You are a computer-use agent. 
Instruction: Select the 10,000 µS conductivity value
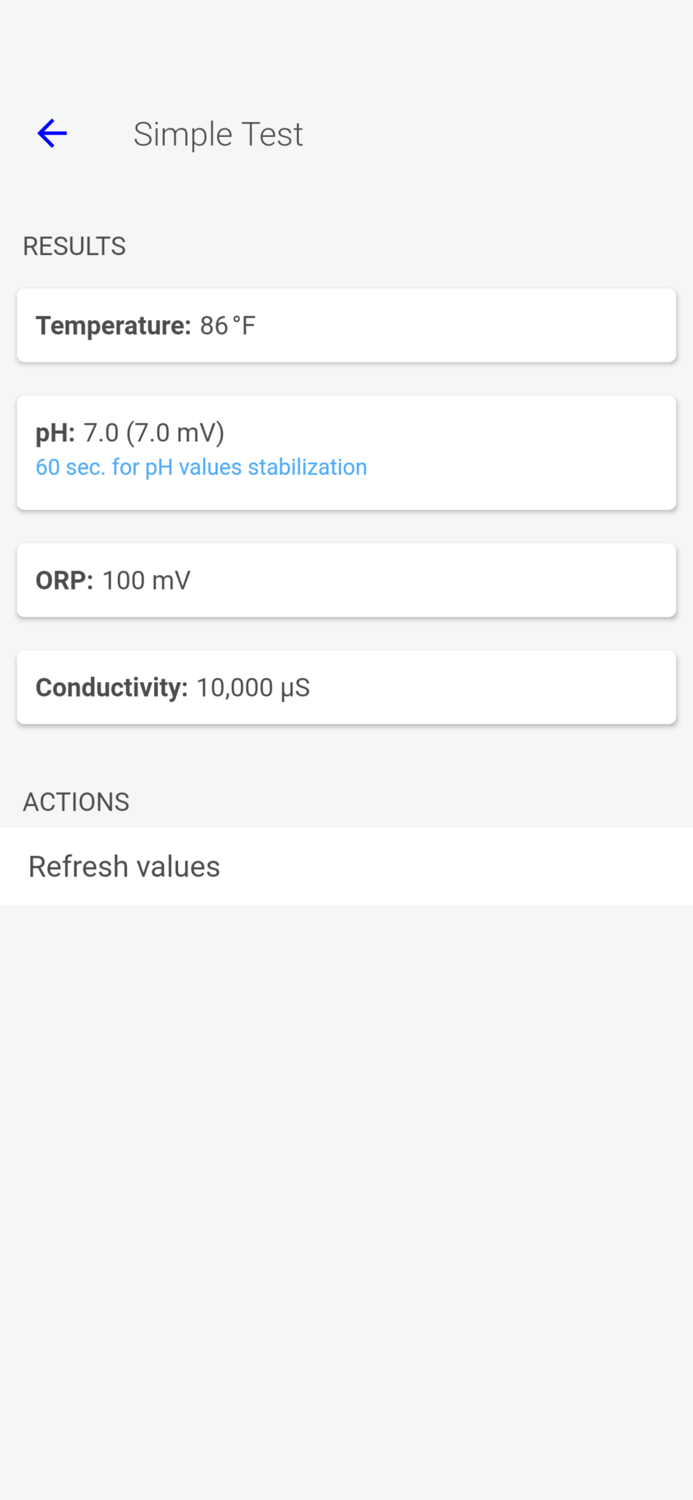click(x=252, y=687)
